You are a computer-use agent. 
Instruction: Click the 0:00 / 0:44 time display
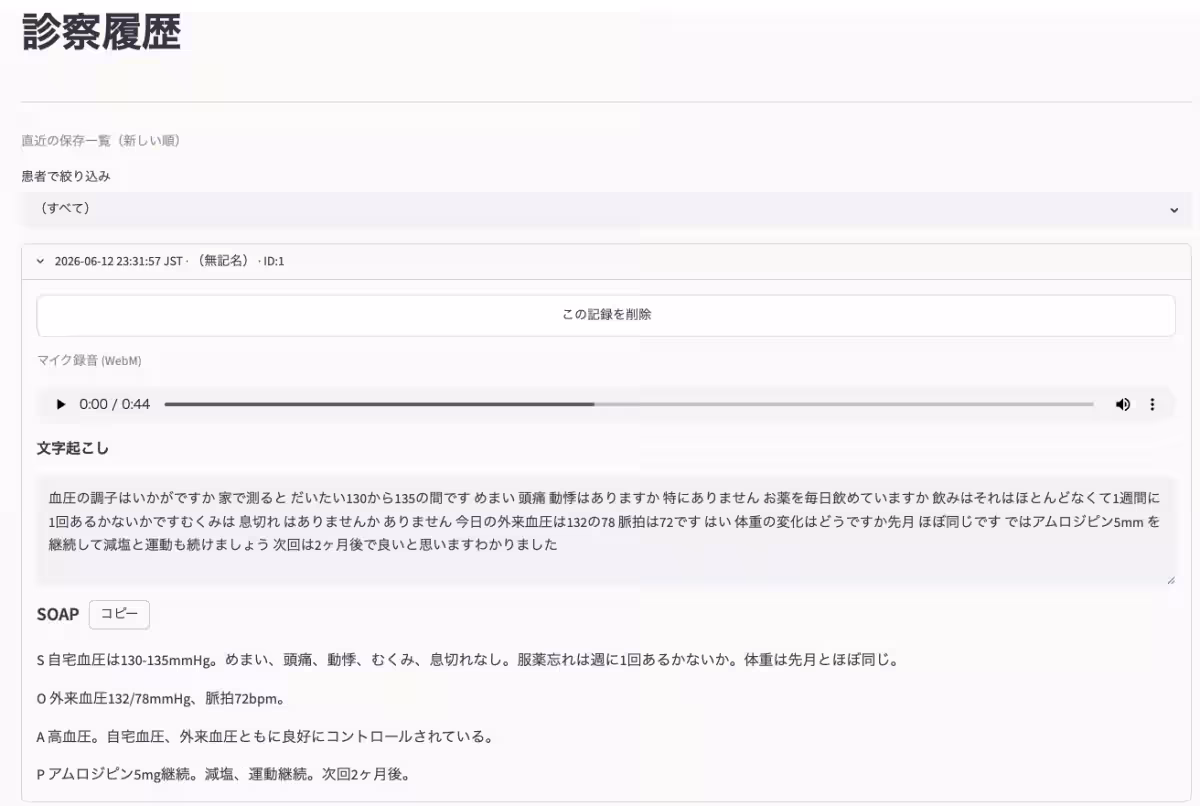(115, 404)
